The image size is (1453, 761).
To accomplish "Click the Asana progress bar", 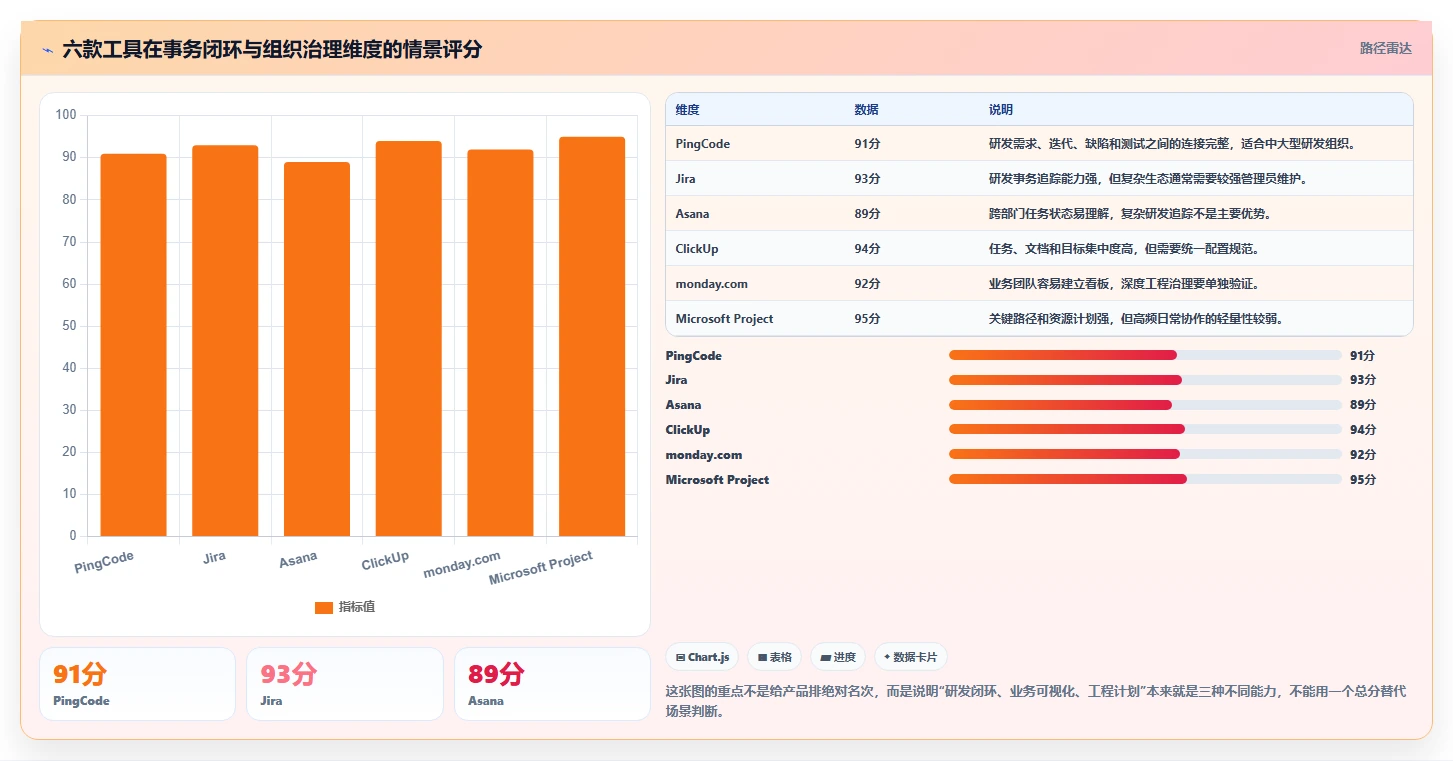I will point(1145,405).
